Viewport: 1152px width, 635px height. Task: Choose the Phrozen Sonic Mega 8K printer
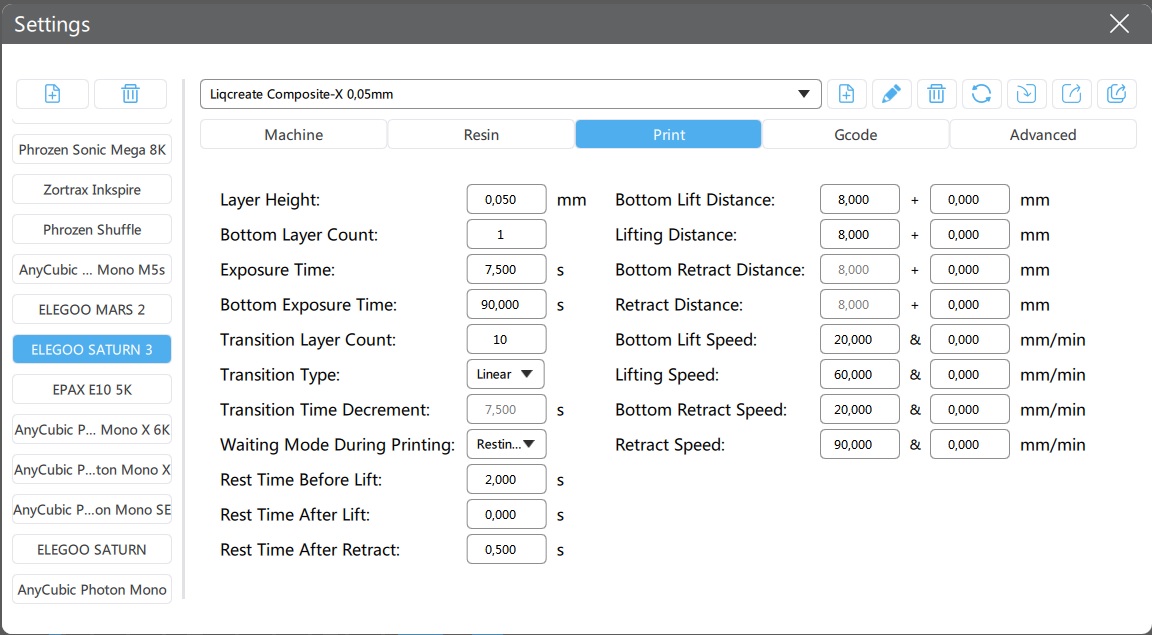tap(92, 150)
